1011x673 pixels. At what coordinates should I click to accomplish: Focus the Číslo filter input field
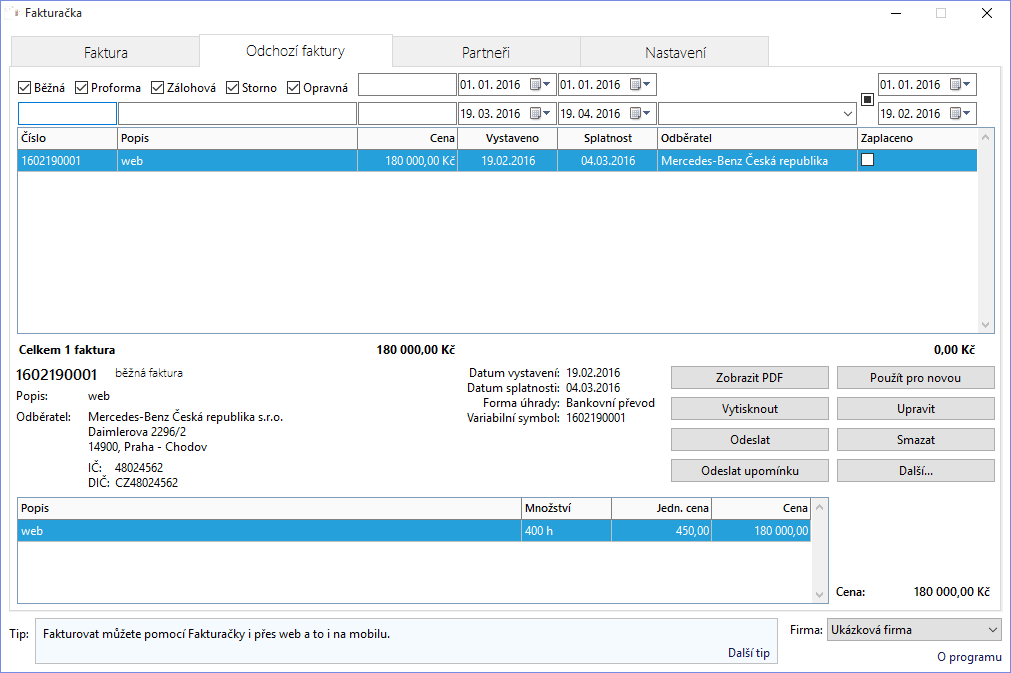(67, 113)
